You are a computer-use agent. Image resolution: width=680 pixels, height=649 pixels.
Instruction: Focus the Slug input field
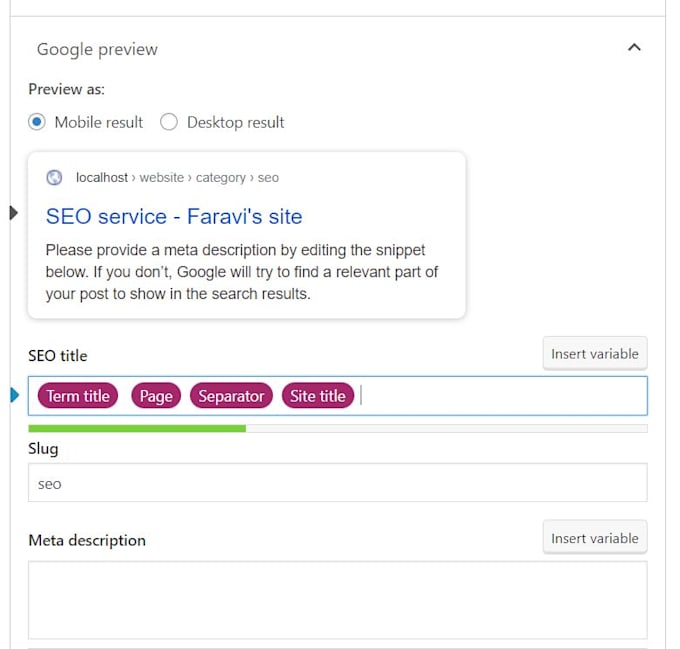[337, 483]
